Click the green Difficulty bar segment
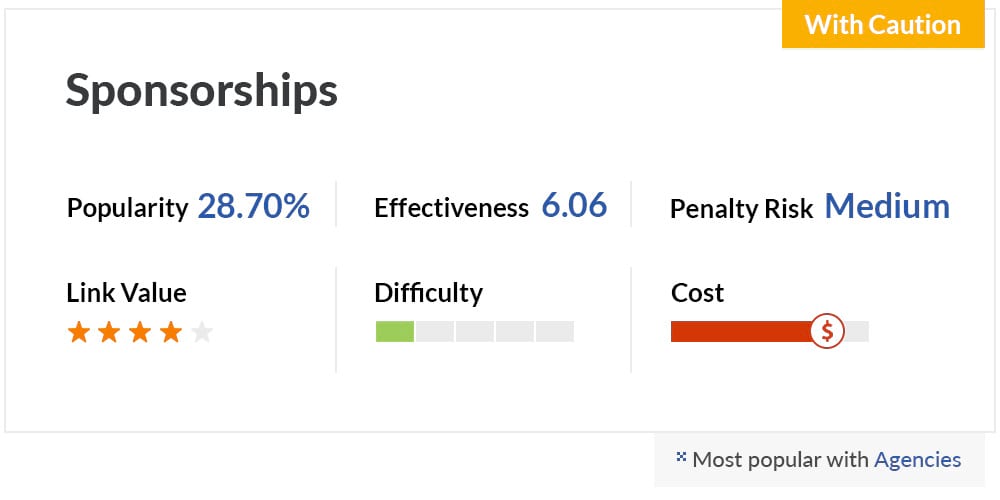 click(x=395, y=332)
